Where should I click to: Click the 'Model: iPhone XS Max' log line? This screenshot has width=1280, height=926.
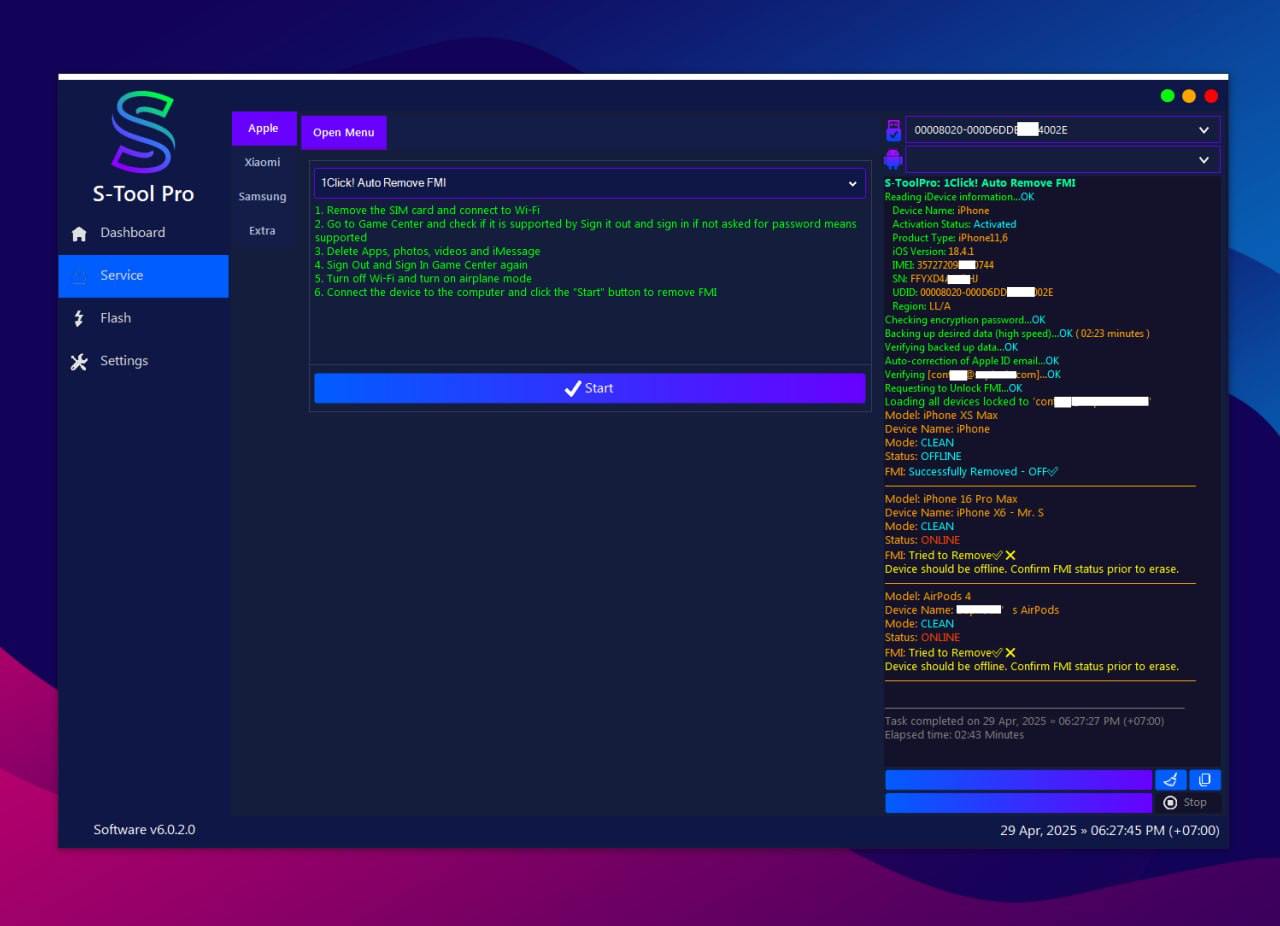point(941,415)
